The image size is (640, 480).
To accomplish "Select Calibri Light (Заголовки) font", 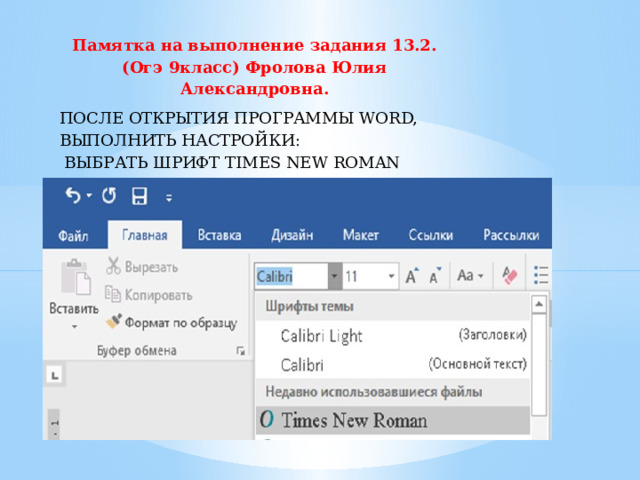I will pos(393,336).
